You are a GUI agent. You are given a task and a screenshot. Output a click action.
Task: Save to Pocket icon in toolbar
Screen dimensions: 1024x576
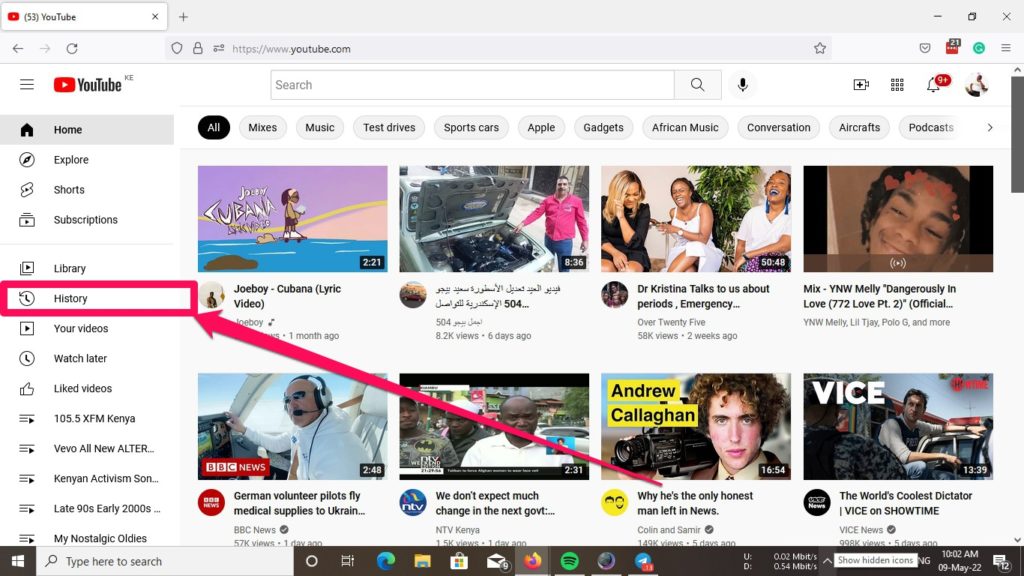coord(925,48)
